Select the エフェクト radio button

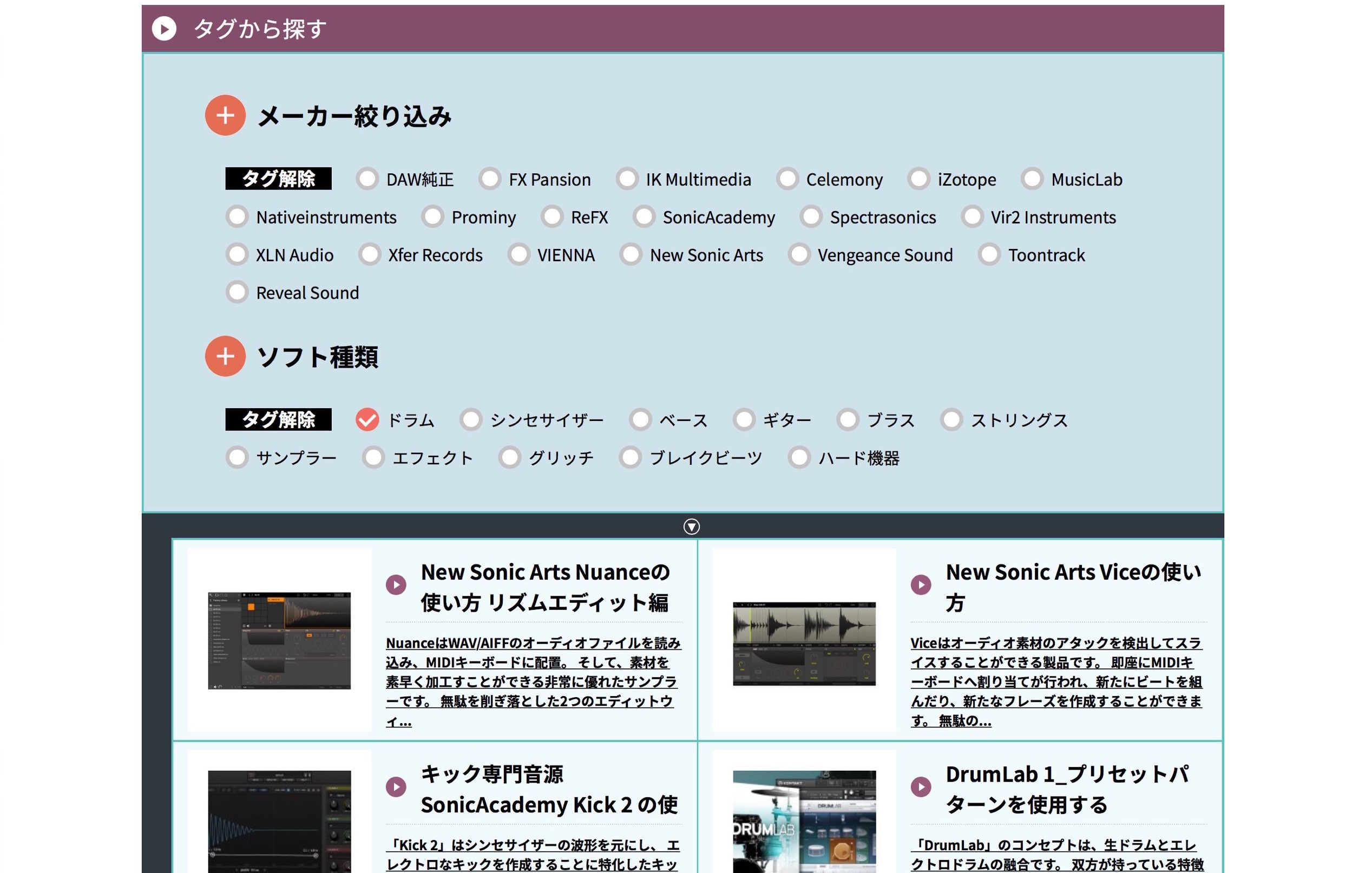(x=373, y=457)
